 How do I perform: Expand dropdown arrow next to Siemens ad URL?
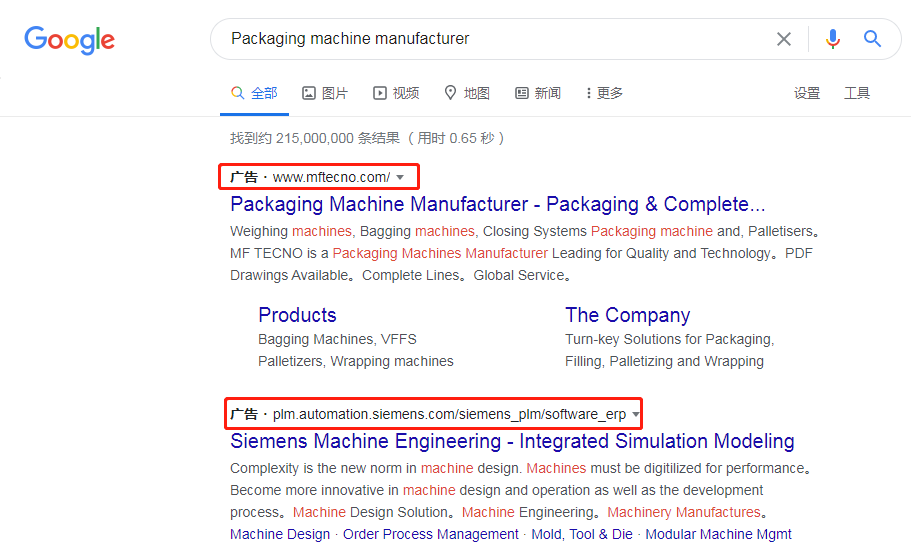coord(636,414)
